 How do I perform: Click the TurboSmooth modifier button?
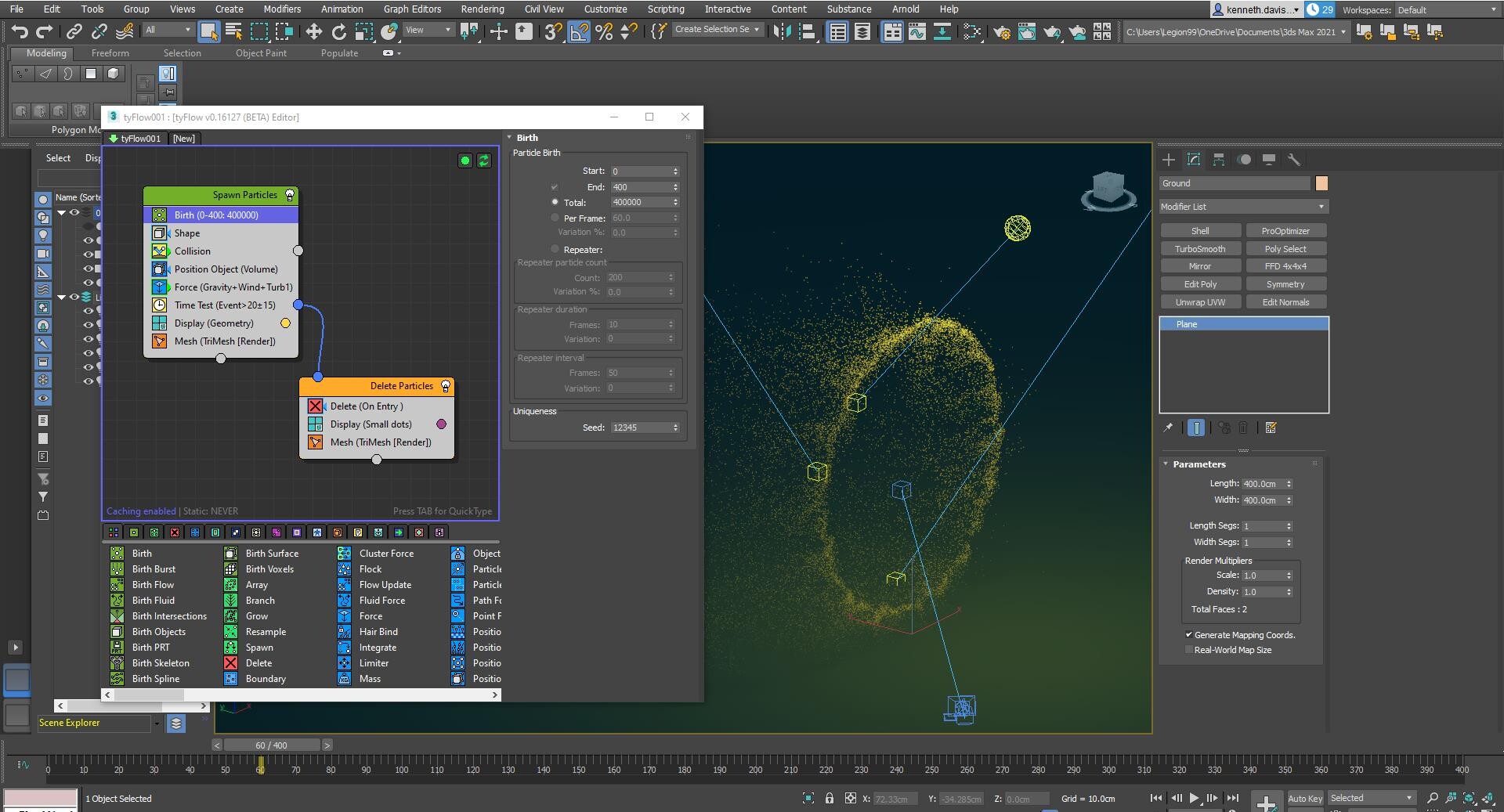point(1199,249)
